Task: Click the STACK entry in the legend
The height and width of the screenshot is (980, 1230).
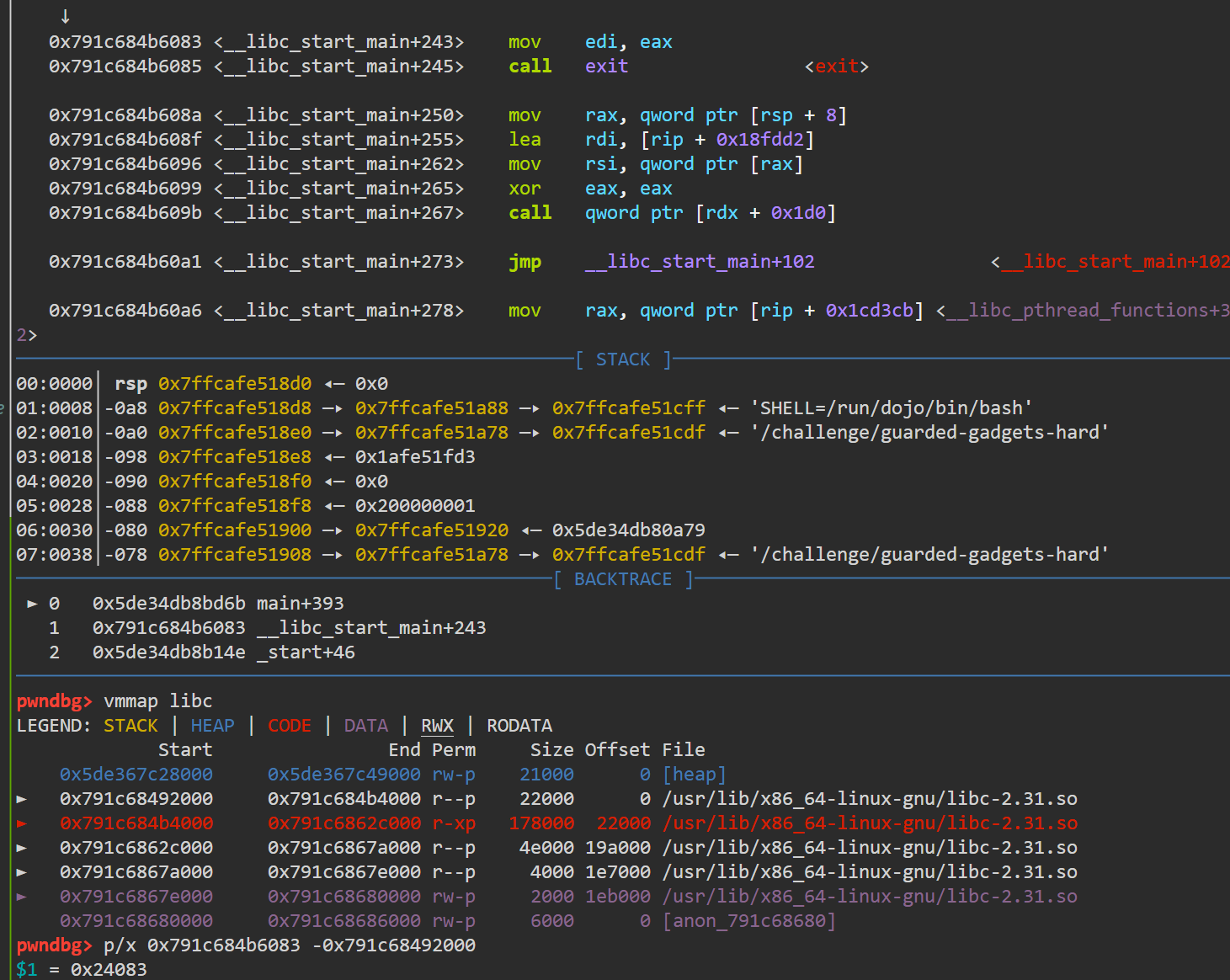Action: [x=130, y=726]
